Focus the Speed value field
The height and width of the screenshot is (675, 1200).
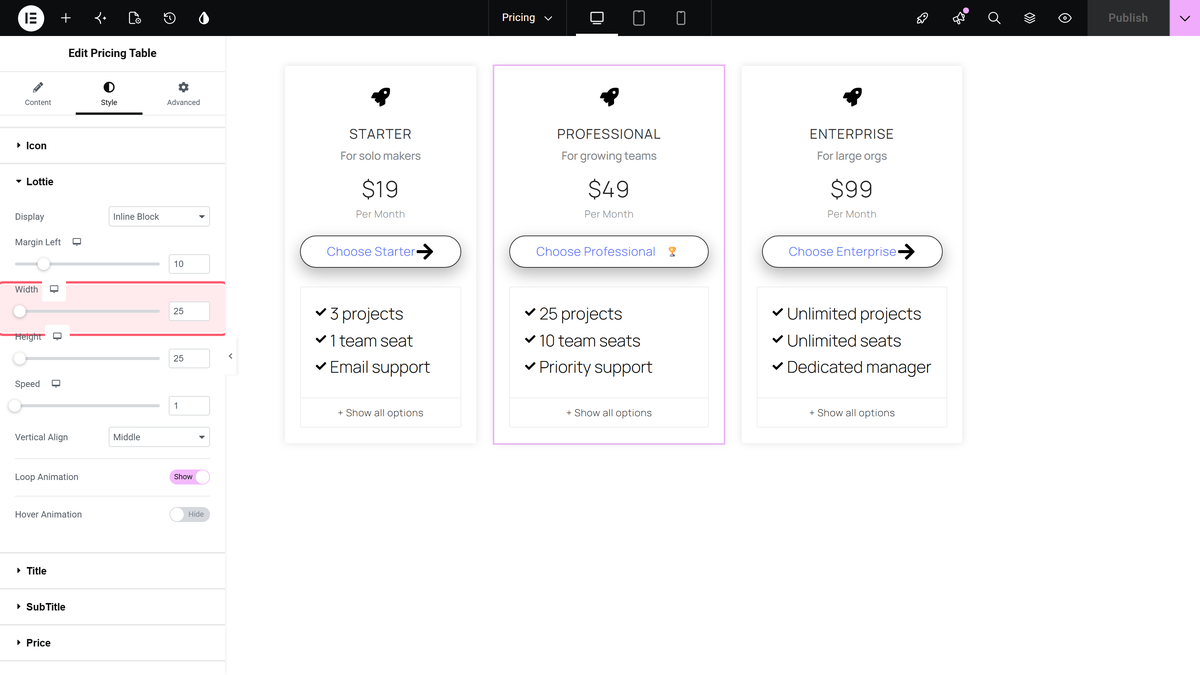[189, 406]
